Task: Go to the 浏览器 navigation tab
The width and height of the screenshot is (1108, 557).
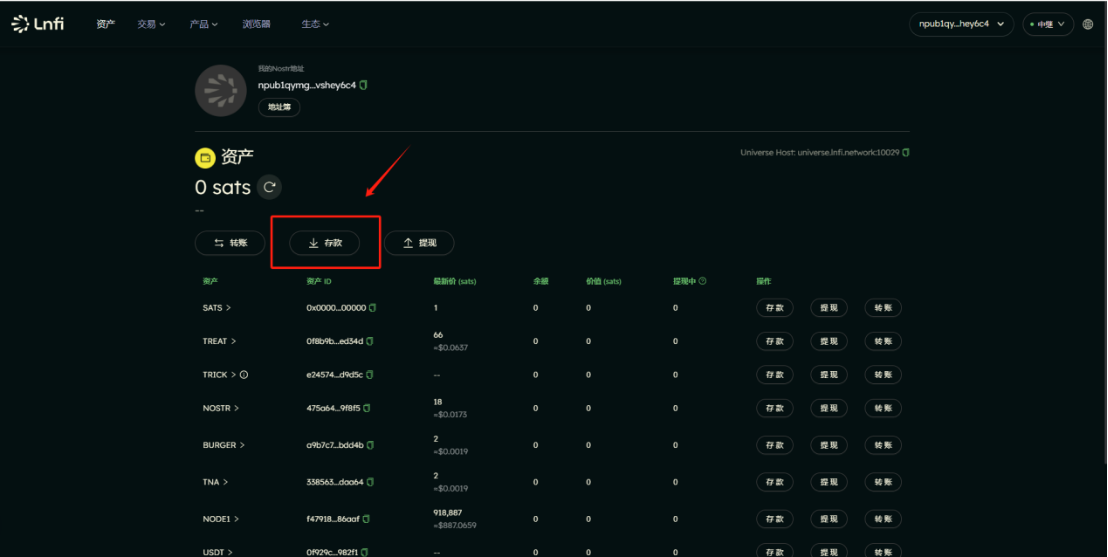Action: pyautogui.click(x=256, y=24)
